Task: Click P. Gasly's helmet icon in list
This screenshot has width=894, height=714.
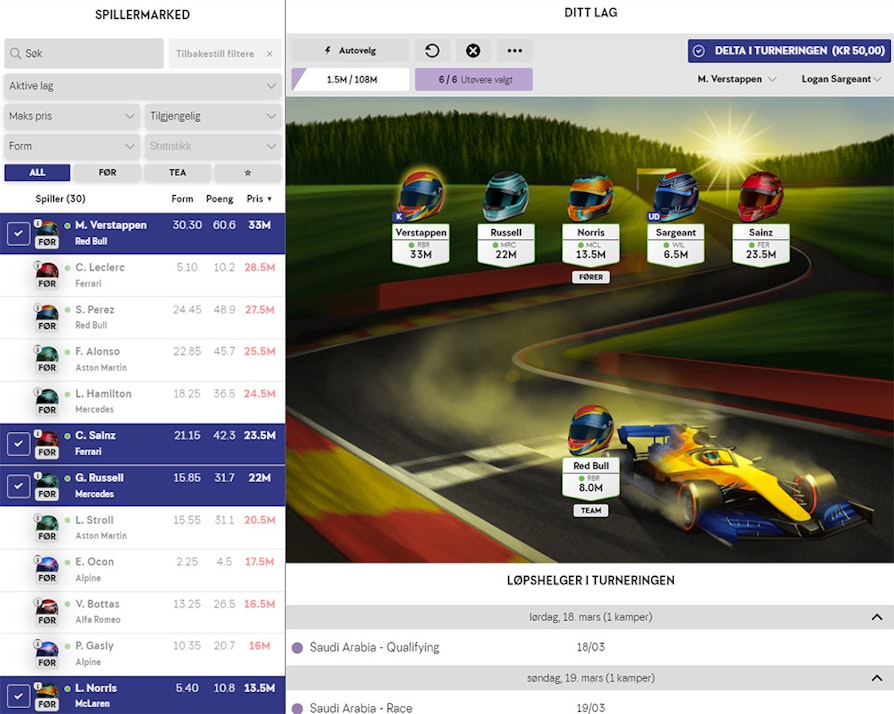Action: (47, 648)
